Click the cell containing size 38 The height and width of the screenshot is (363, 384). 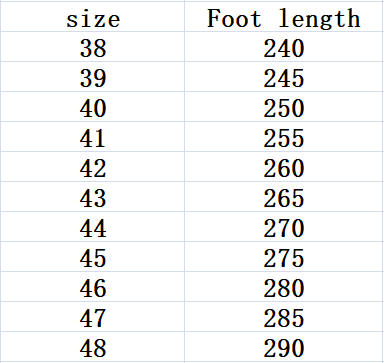pyautogui.click(x=93, y=47)
